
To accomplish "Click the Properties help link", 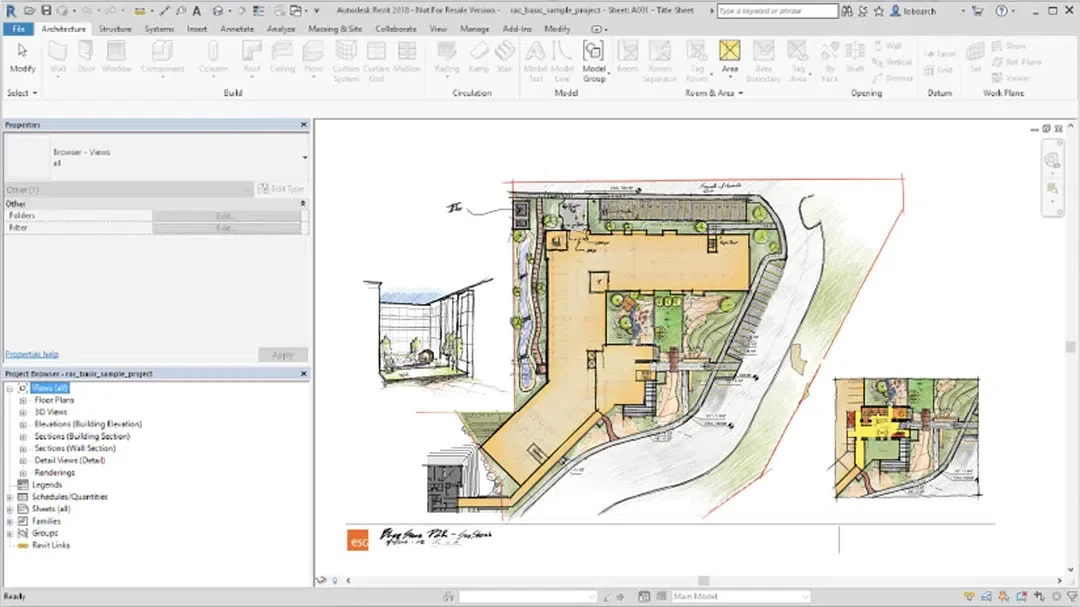I will 32,354.
